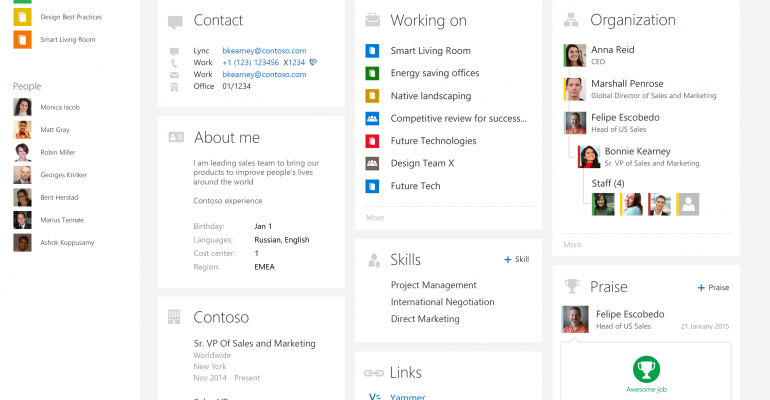The image size is (770, 400).
Task: Open the blue Future Tech icon
Action: (x=372, y=186)
